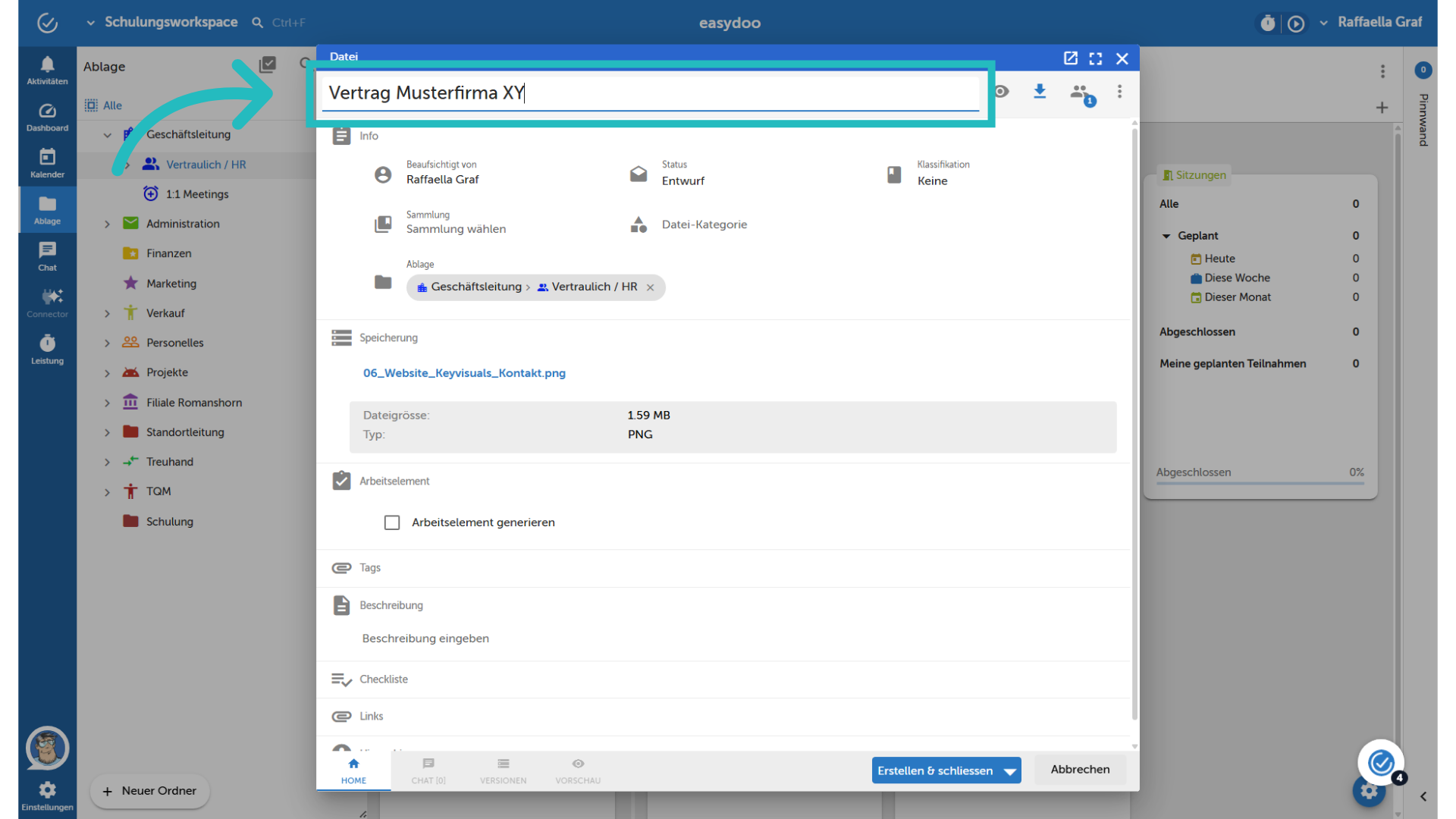Screen dimensions: 1456x819
Task: Expand the Treuhand folder
Action: pos(107,463)
